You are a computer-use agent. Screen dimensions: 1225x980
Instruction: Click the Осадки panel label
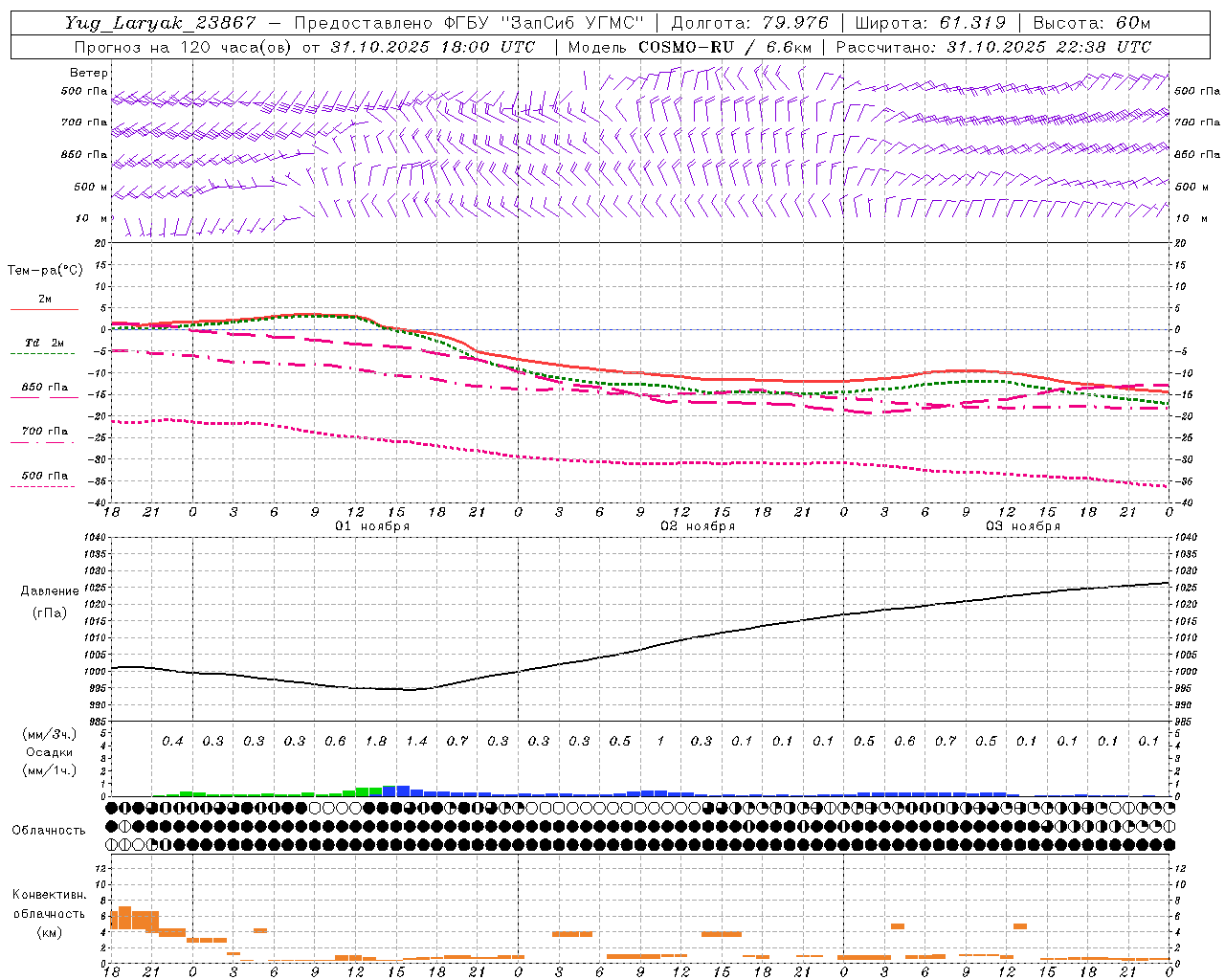click(x=50, y=752)
